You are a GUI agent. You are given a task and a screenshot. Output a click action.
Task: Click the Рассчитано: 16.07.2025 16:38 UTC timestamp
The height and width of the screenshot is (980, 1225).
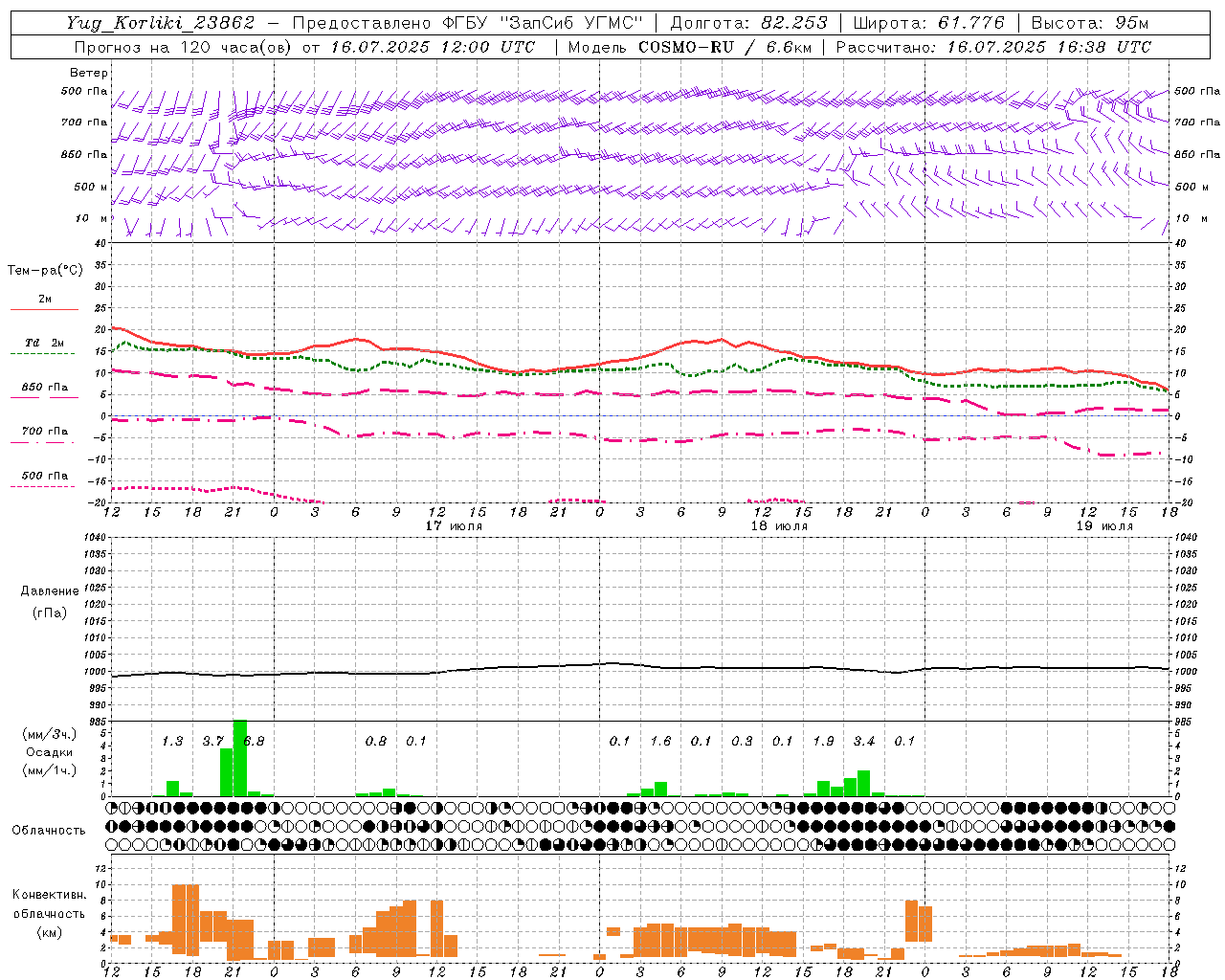993,47
